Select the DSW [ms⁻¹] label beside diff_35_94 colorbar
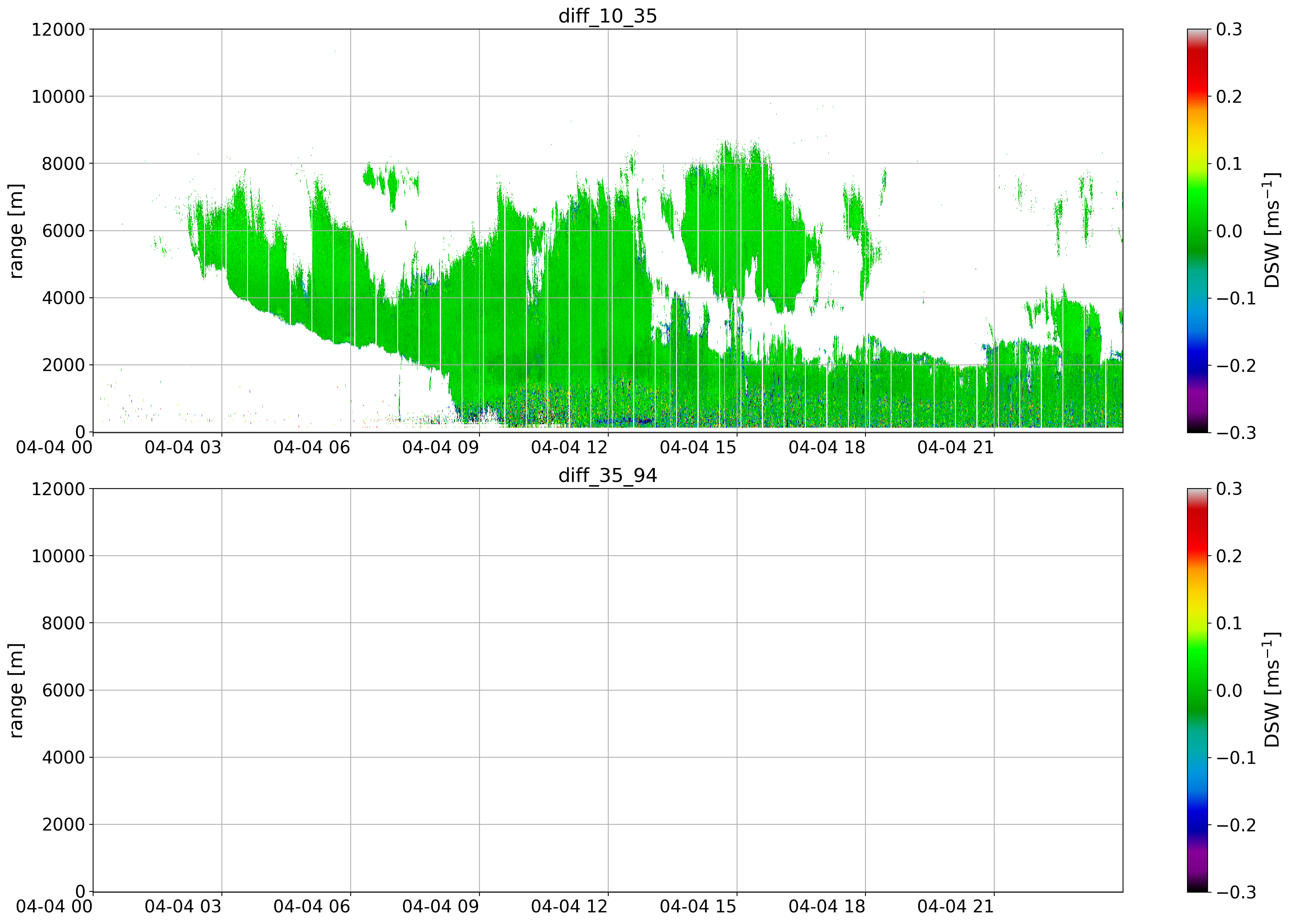Image resolution: width=1291 pixels, height=924 pixels. point(1272,690)
